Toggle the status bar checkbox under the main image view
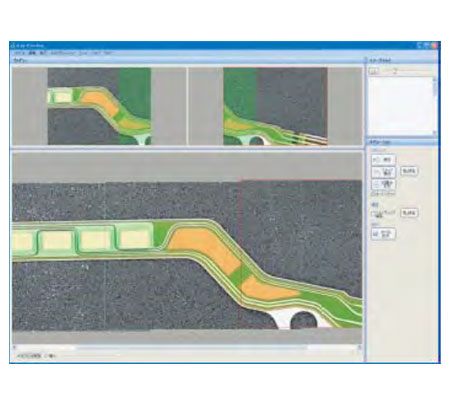Image resolution: width=450 pixels, height=400 pixels. pos(46,356)
